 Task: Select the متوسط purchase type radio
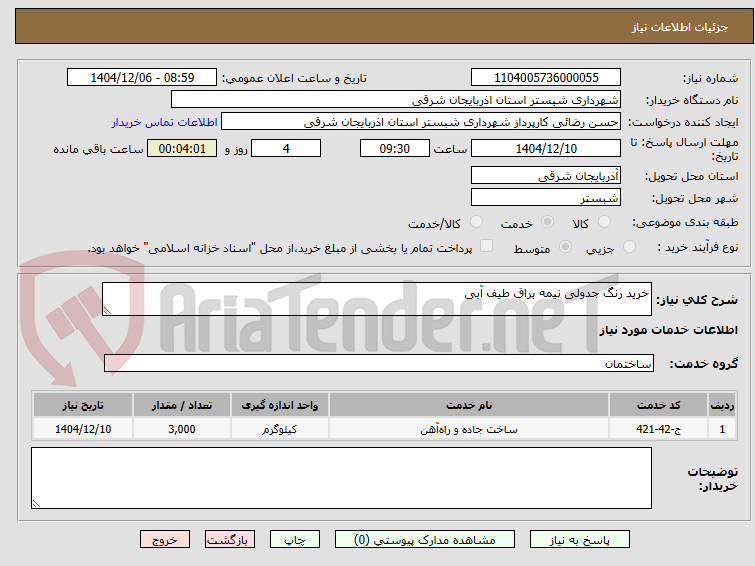coord(565,247)
